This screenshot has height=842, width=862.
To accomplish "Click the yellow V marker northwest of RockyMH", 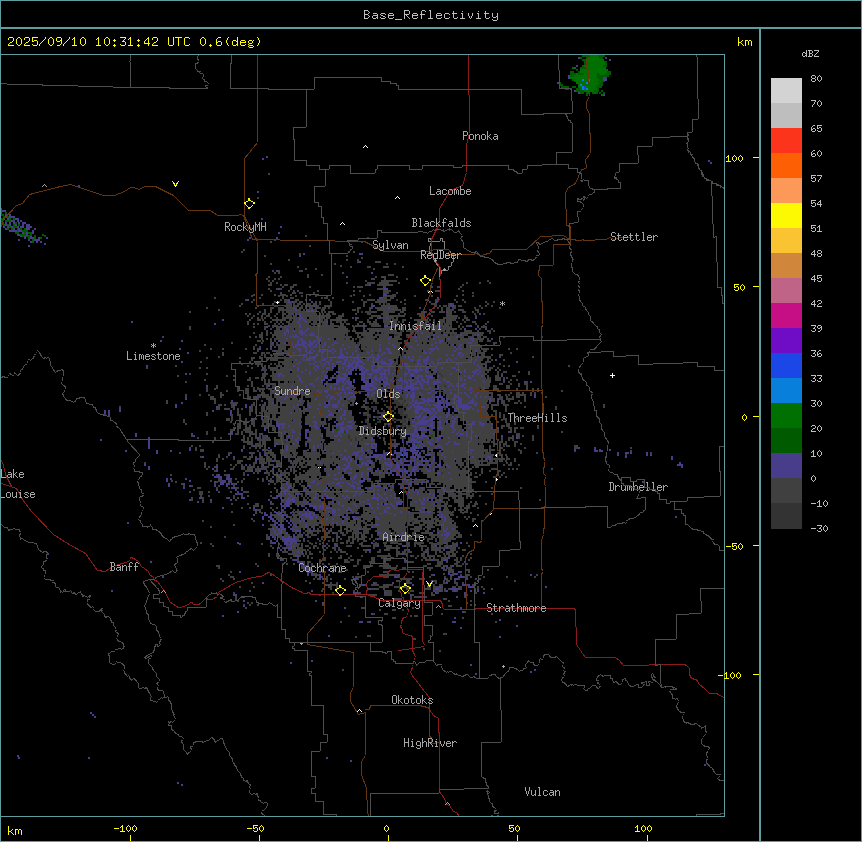I will 175,184.
